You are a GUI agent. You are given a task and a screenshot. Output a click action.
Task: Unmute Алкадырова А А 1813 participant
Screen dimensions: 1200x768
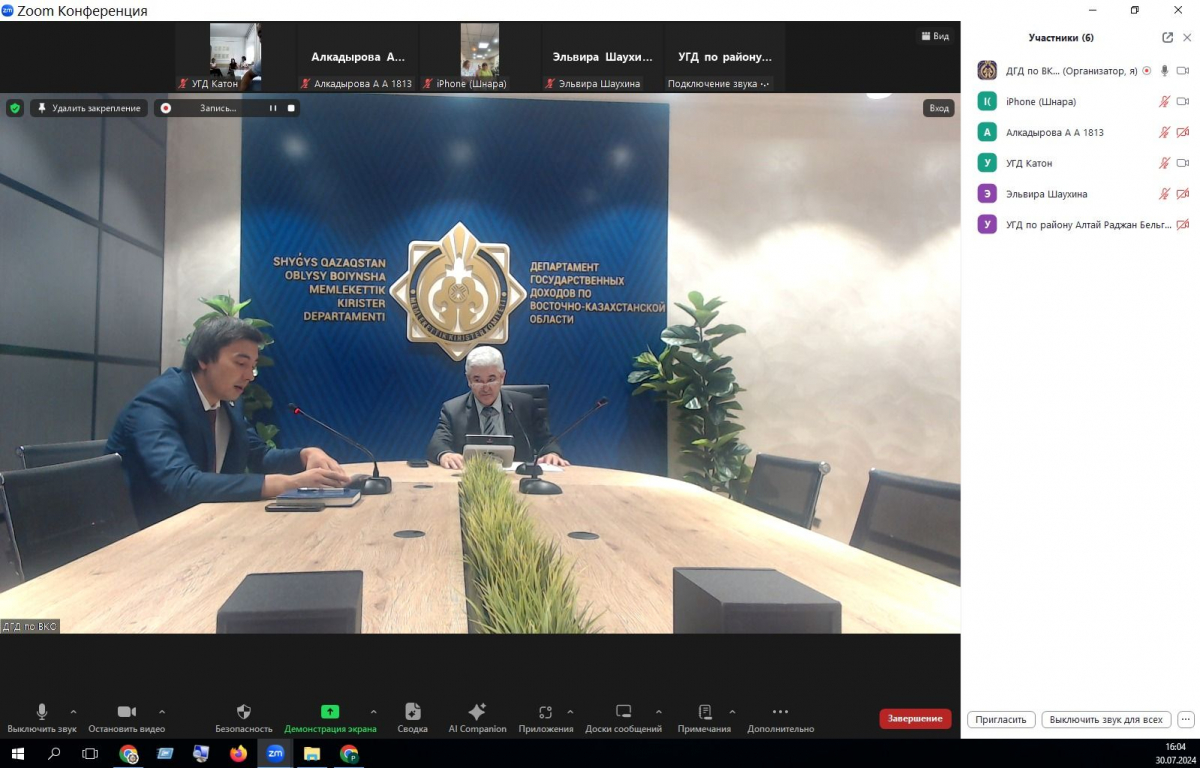1164,132
